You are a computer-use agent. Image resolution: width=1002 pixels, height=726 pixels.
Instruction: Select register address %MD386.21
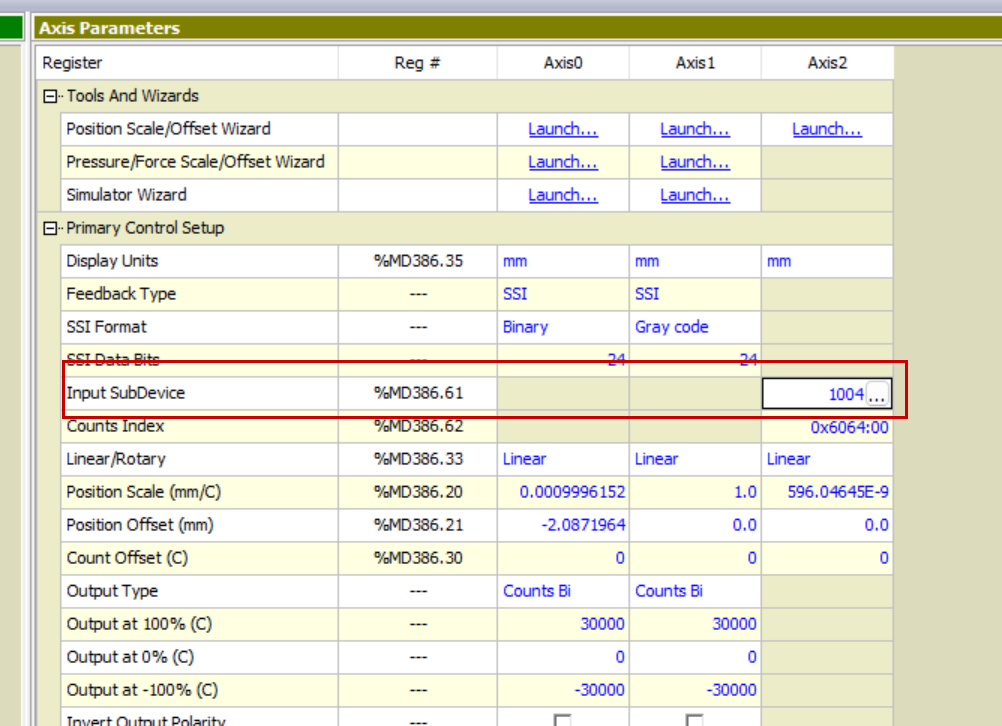tap(418, 525)
